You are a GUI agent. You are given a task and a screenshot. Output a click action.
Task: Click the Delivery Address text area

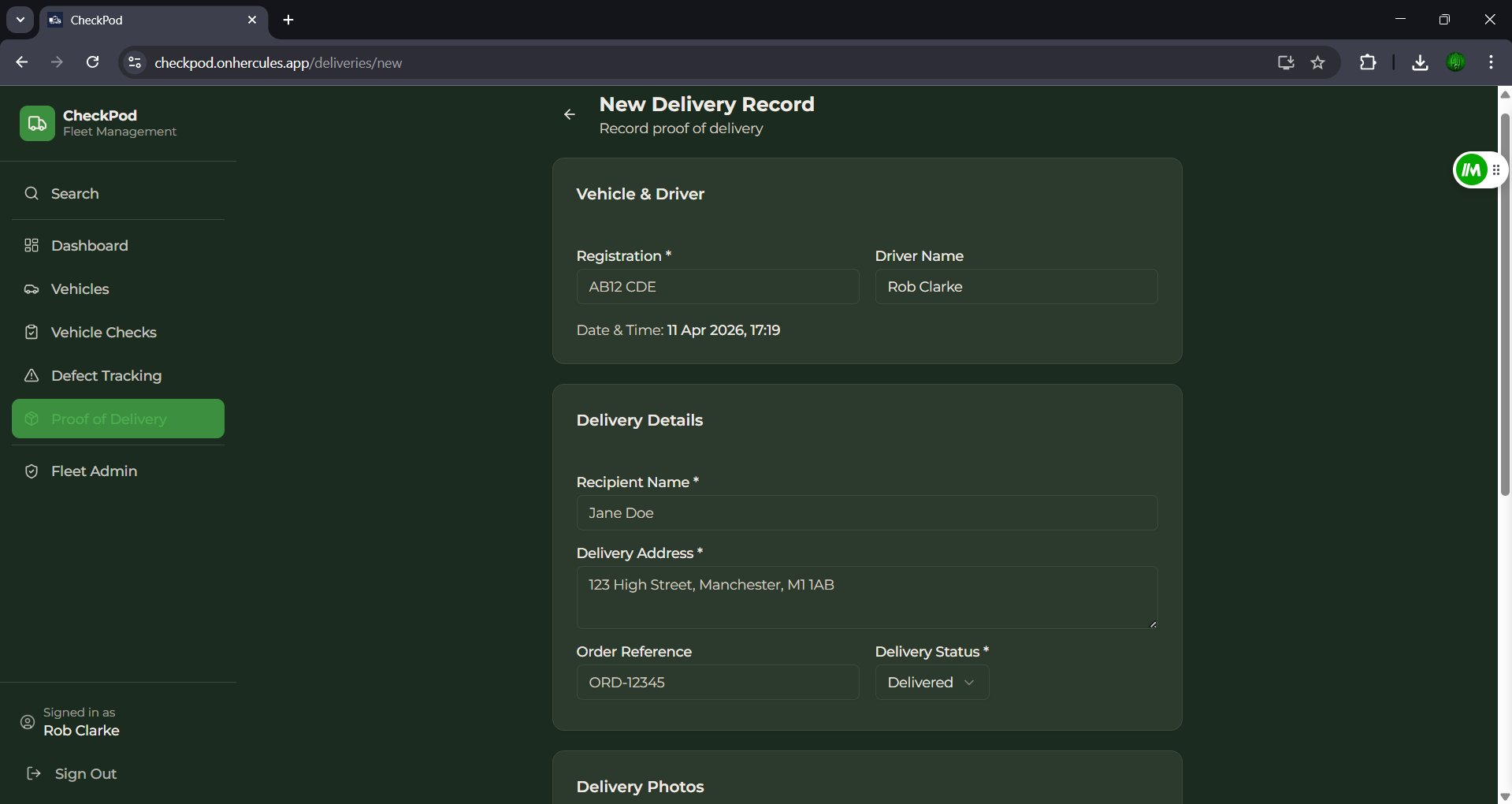click(x=866, y=597)
